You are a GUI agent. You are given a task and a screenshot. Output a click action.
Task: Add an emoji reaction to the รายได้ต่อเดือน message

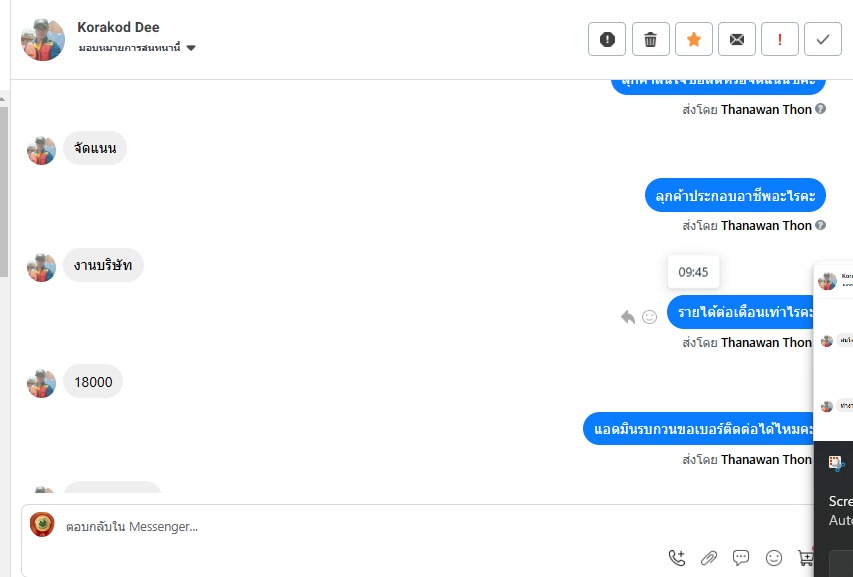coord(650,317)
